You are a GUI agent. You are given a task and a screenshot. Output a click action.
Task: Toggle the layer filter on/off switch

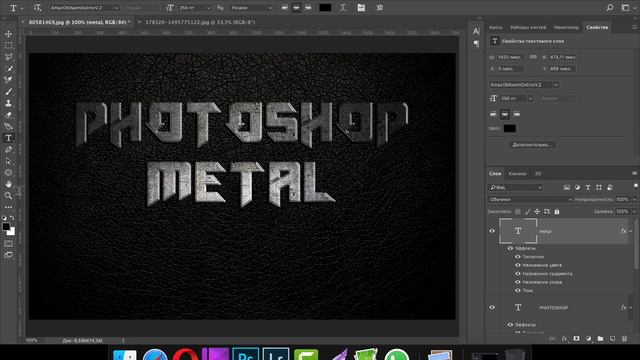click(x=635, y=187)
